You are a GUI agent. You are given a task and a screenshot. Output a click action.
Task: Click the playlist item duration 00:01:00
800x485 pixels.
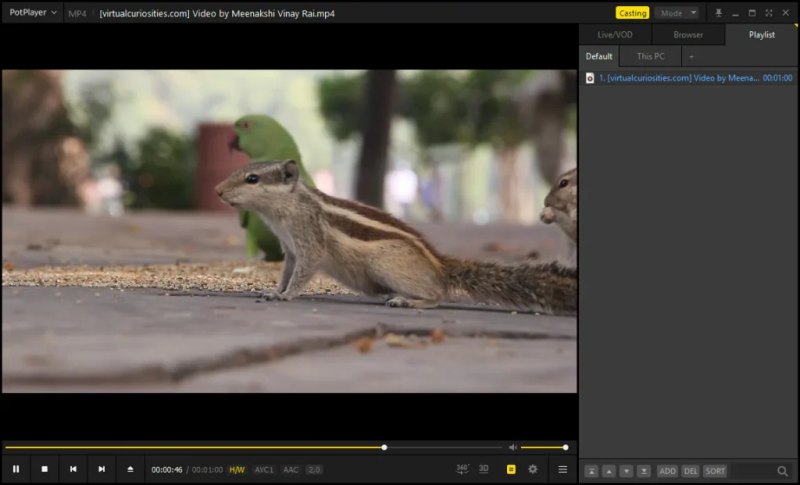tap(777, 78)
